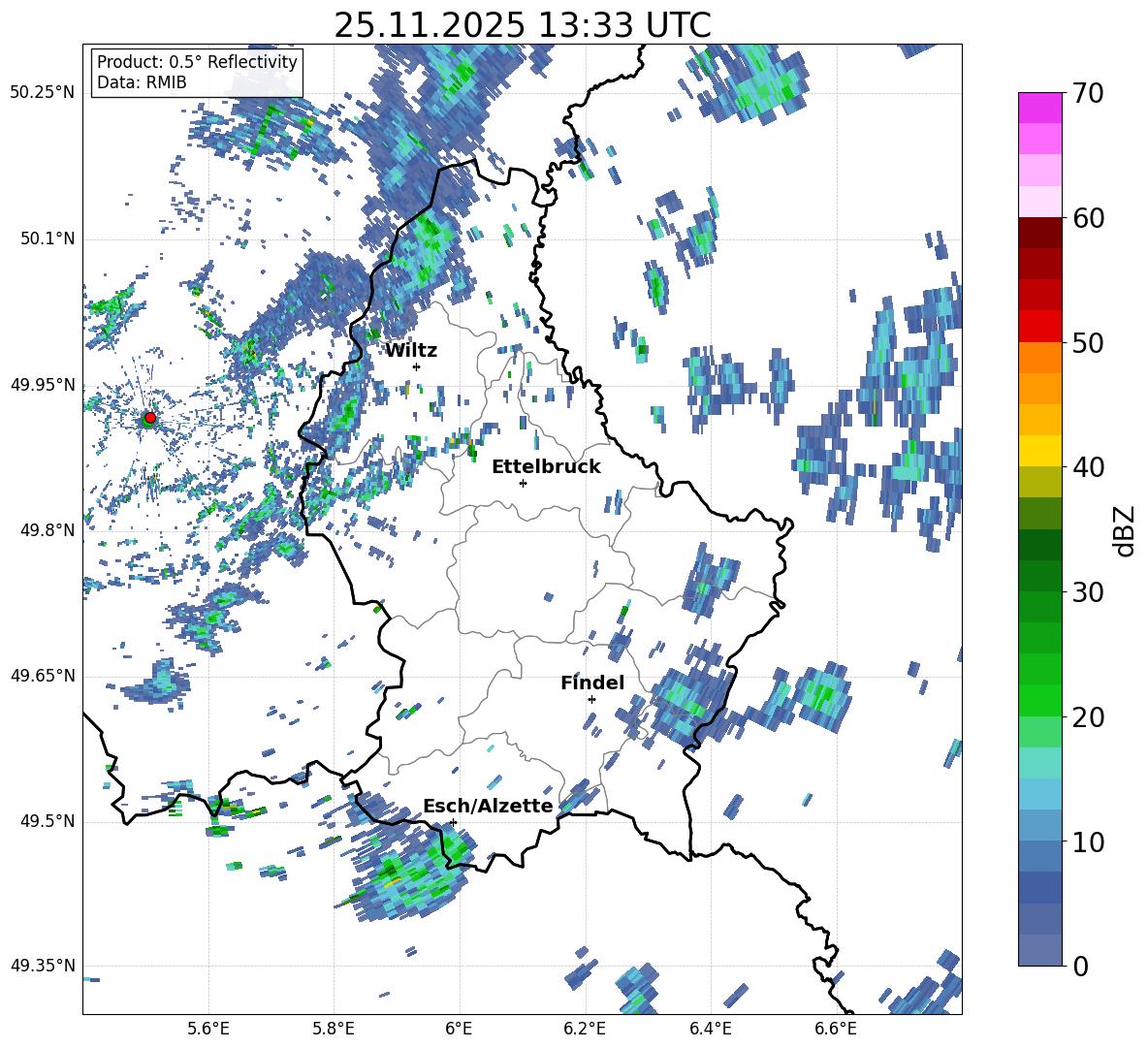Click the dBZ colorbar label
Screen dimensions: 1148x1048
[1126, 530]
